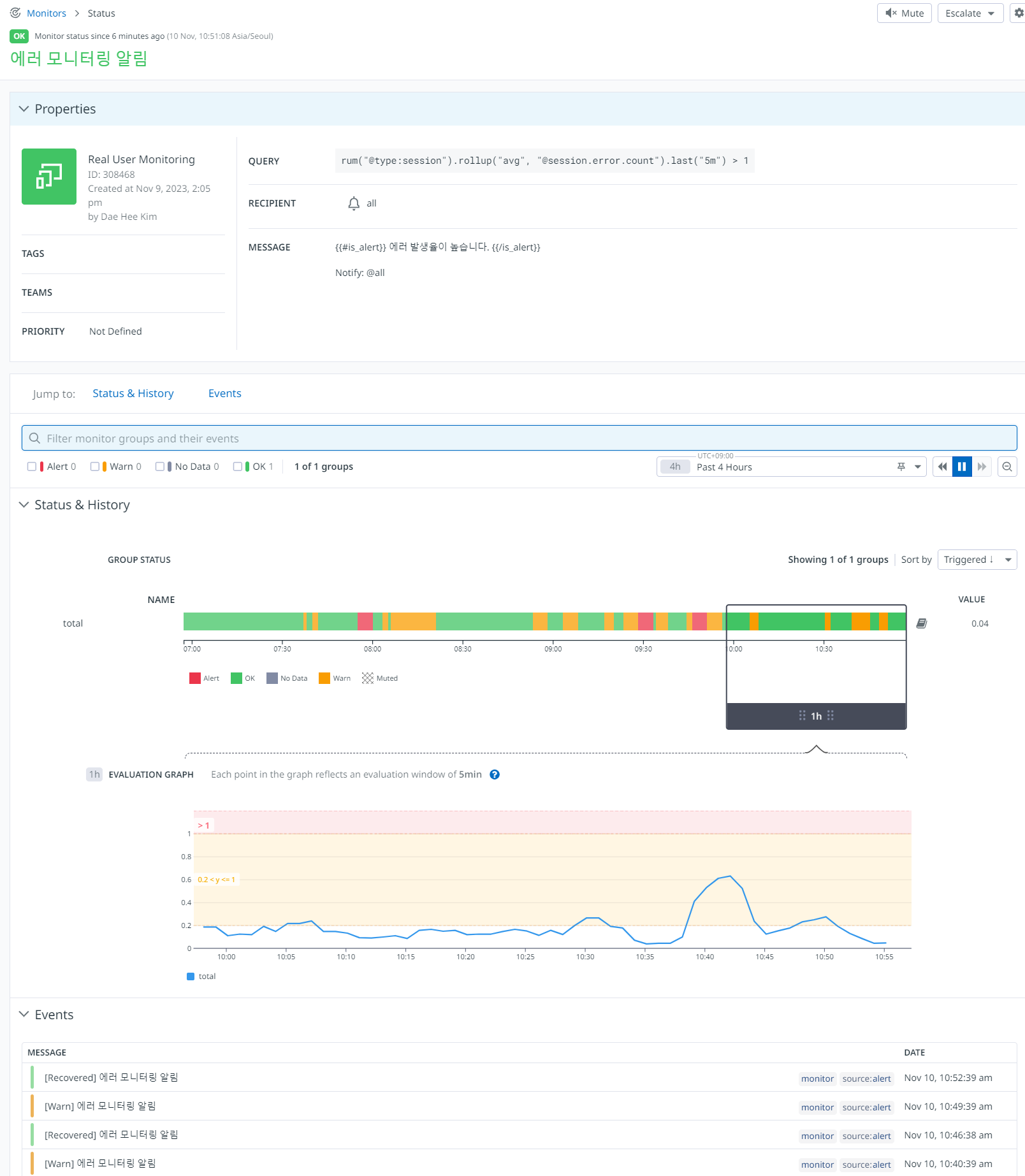Mute this monitor
The width and height of the screenshot is (1025, 1176).
[x=905, y=13]
